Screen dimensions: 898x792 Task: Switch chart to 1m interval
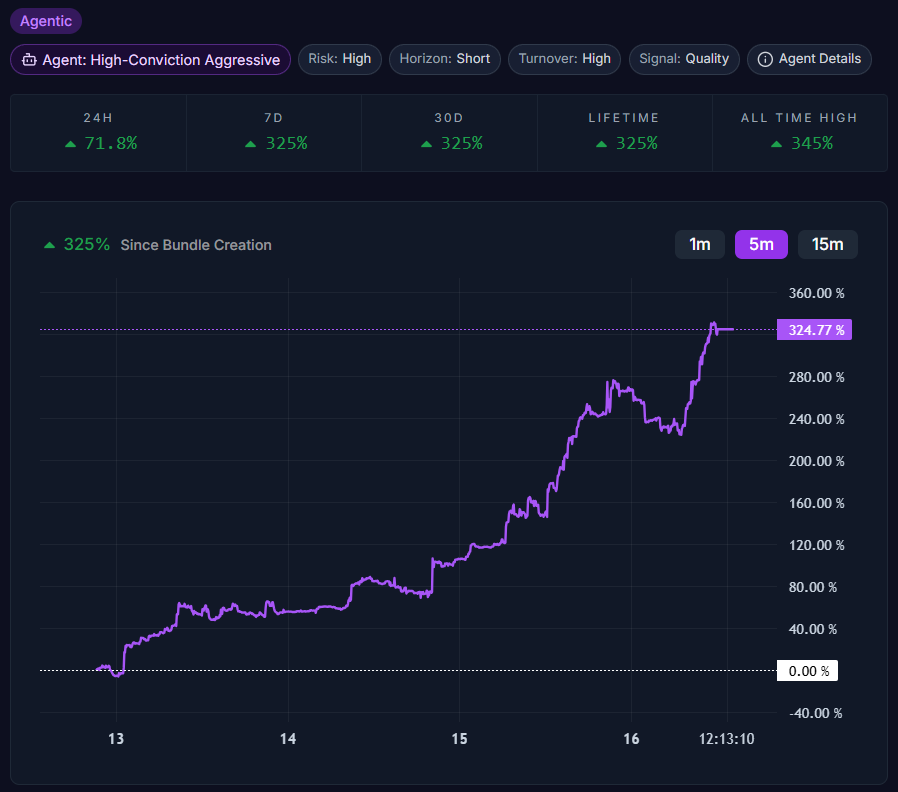tap(700, 245)
